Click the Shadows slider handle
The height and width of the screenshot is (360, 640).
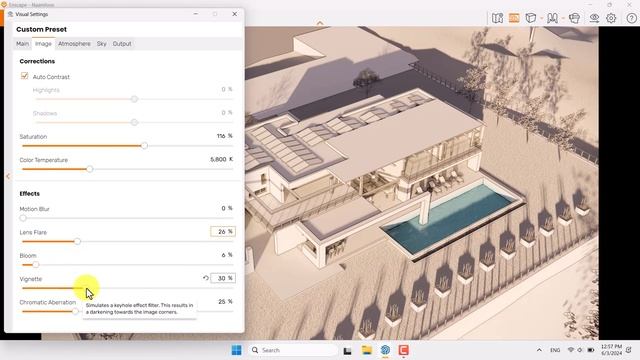tap(134, 122)
